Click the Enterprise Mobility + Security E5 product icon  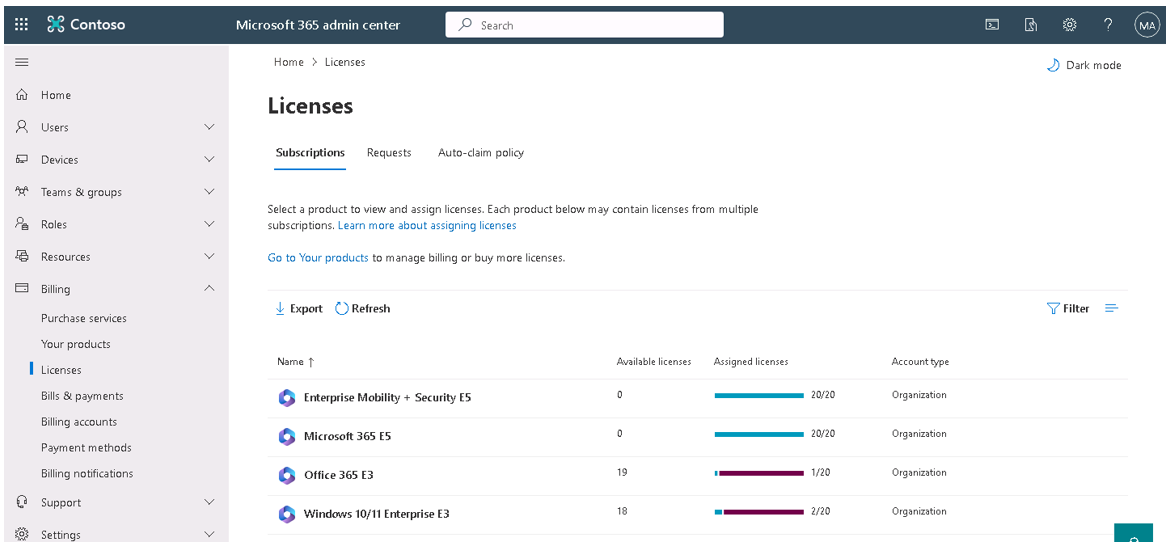pyautogui.click(x=287, y=398)
